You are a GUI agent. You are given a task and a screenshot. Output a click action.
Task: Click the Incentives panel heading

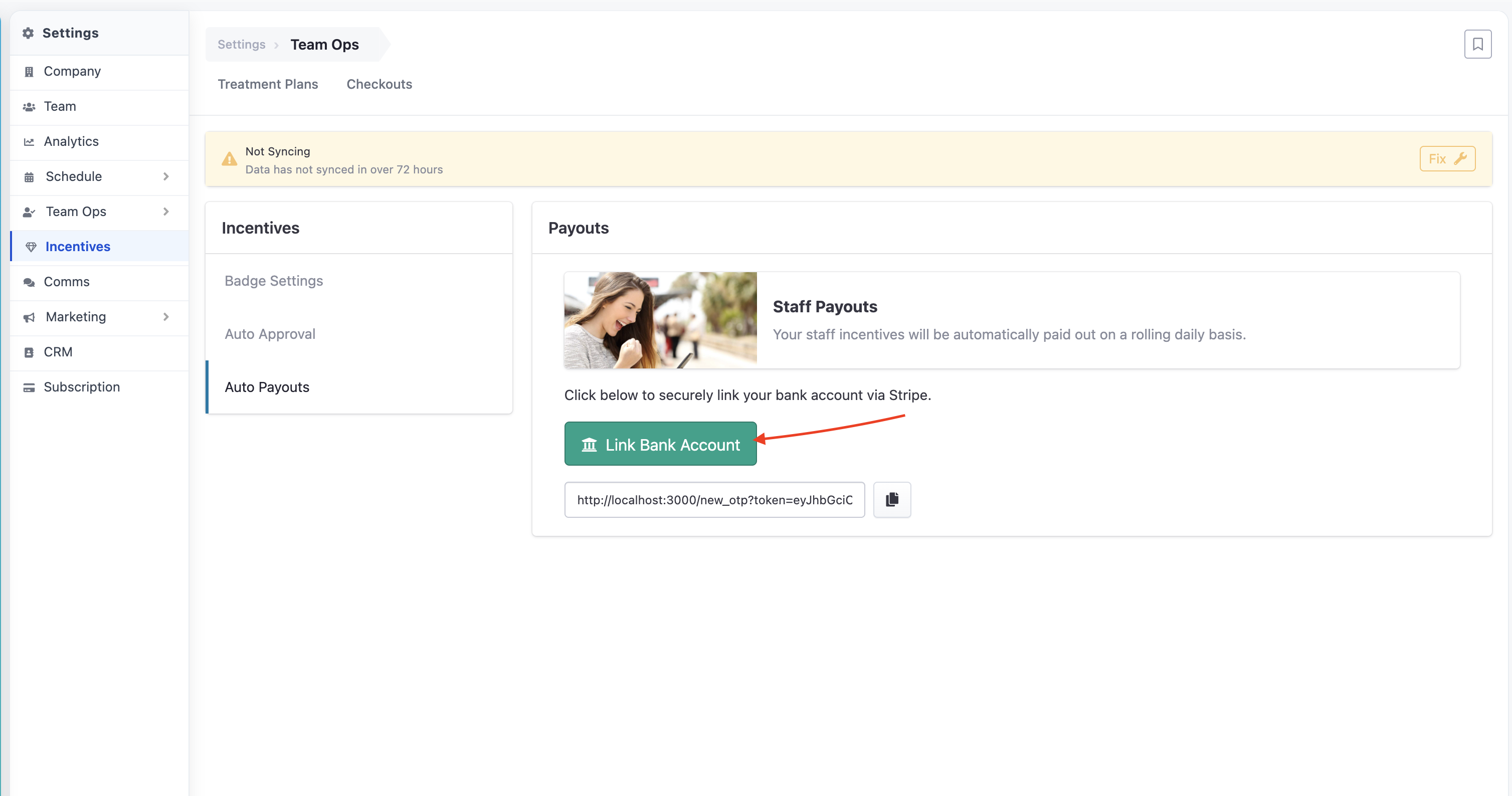point(261,228)
